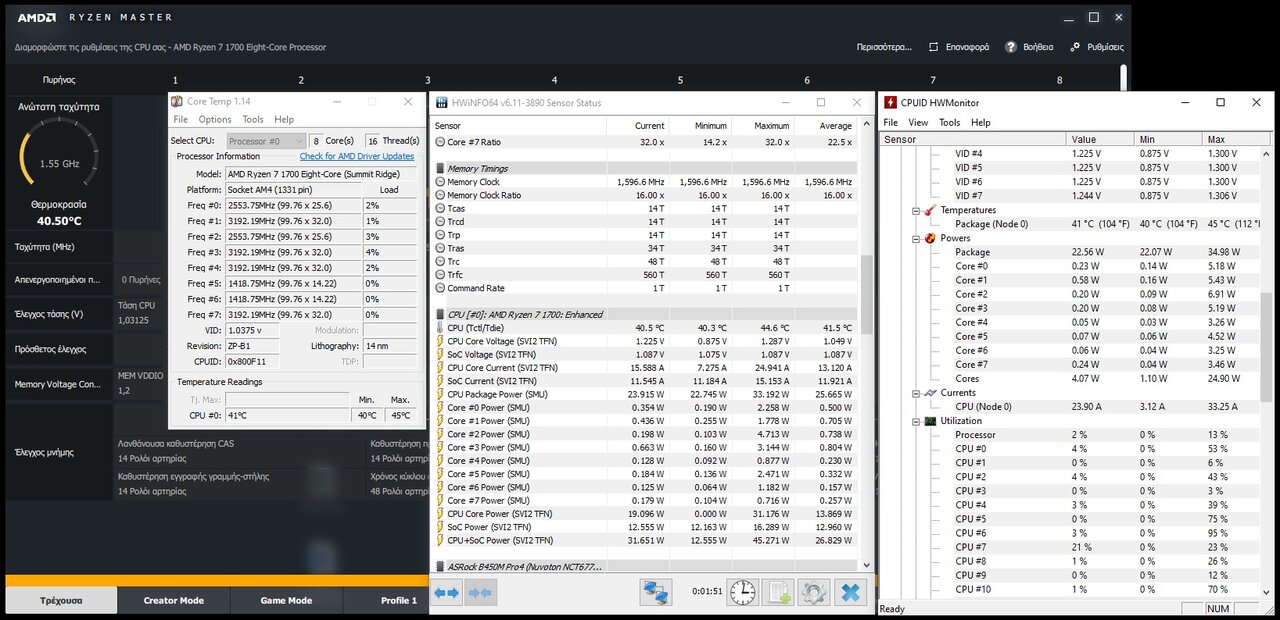Click the Core Temp title bar icon
The height and width of the screenshot is (620, 1280).
tap(177, 101)
